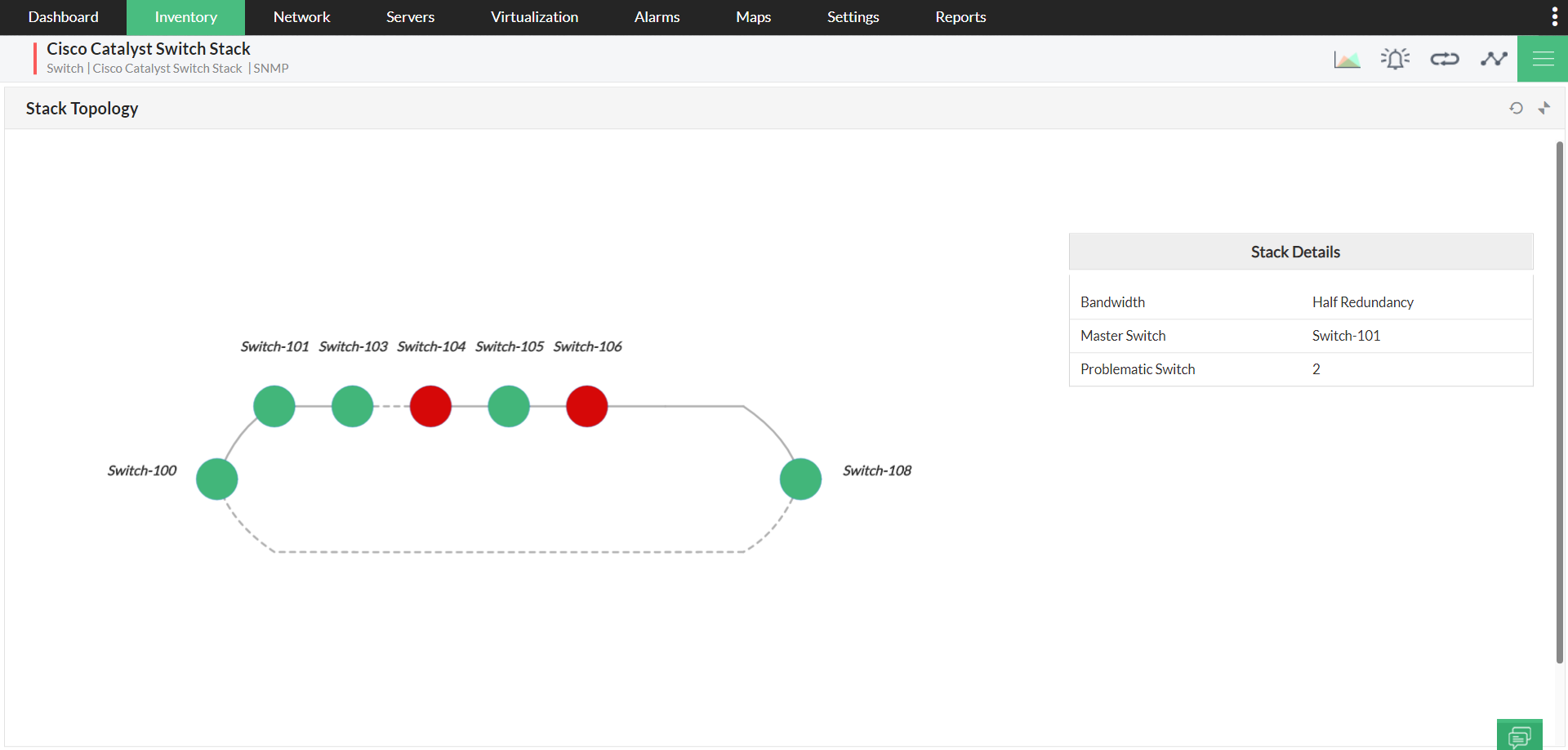
Task: Open the Virtualization menu
Action: point(534,17)
